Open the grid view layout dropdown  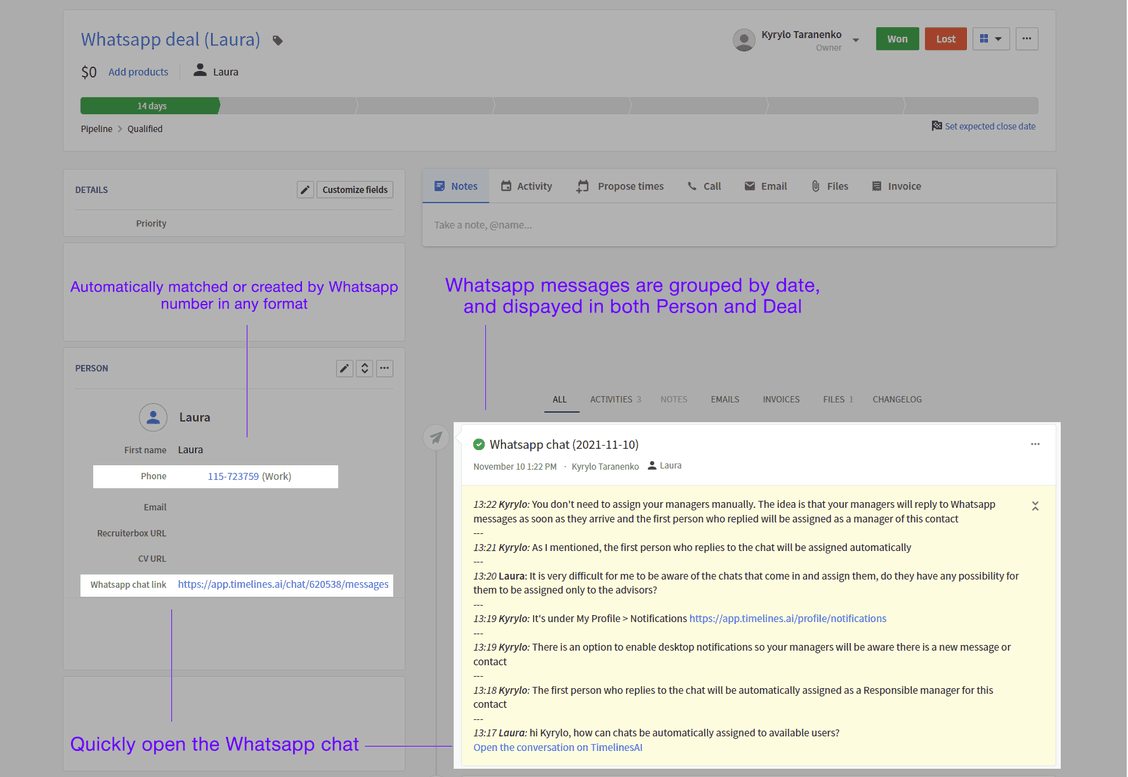tap(990, 39)
